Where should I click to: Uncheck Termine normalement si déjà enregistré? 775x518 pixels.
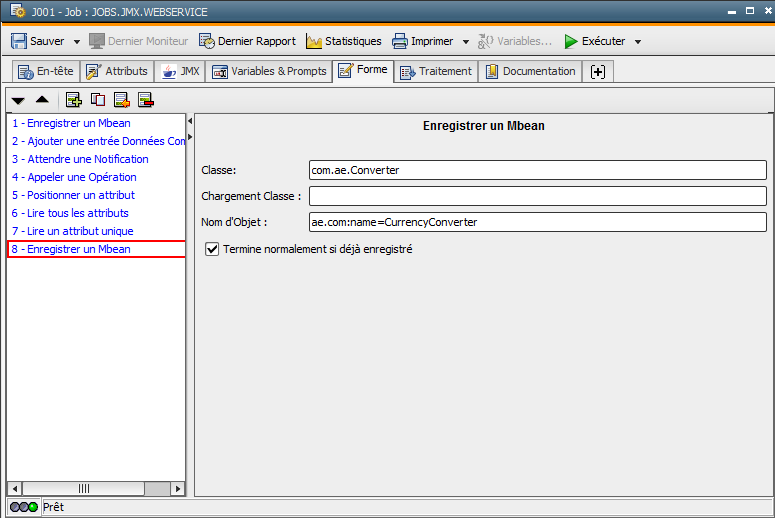pos(211,249)
